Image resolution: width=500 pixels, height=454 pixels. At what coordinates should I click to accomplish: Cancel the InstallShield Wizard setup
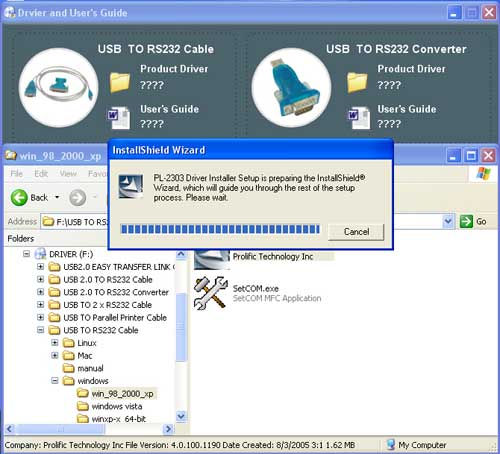pos(356,232)
